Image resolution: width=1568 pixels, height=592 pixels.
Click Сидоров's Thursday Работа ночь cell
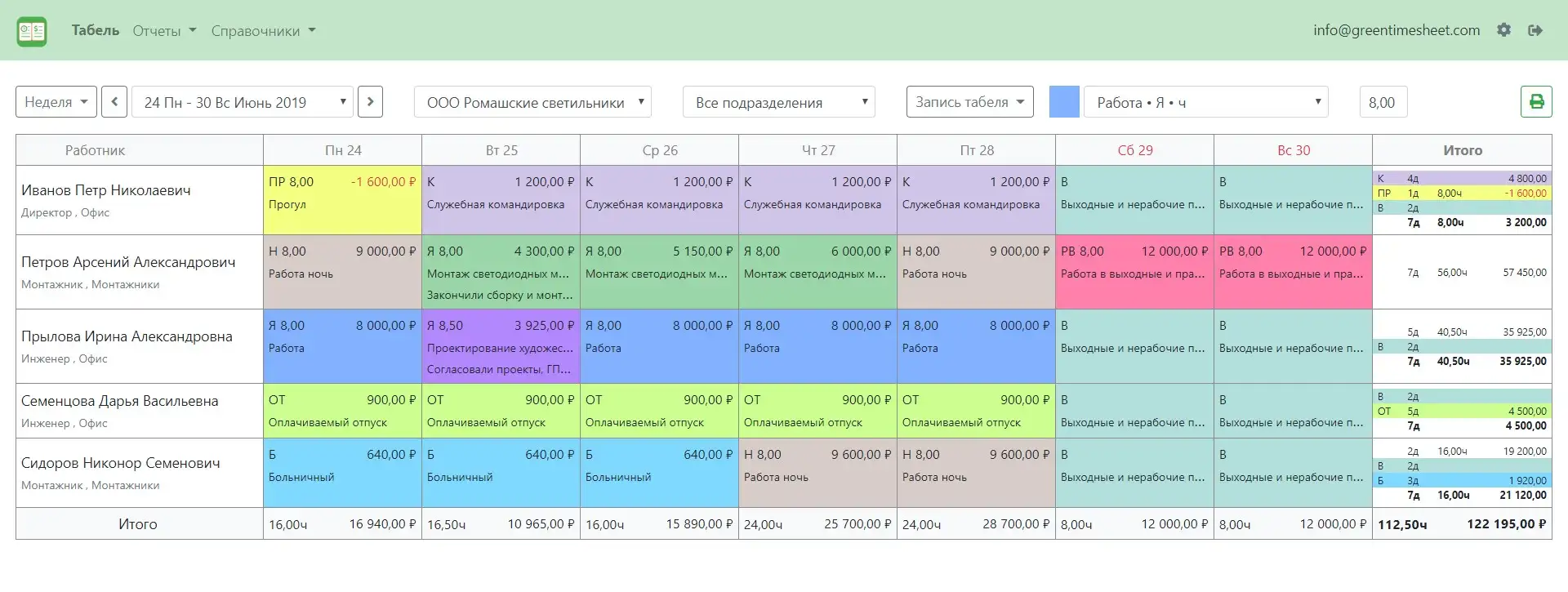pyautogui.click(x=817, y=473)
